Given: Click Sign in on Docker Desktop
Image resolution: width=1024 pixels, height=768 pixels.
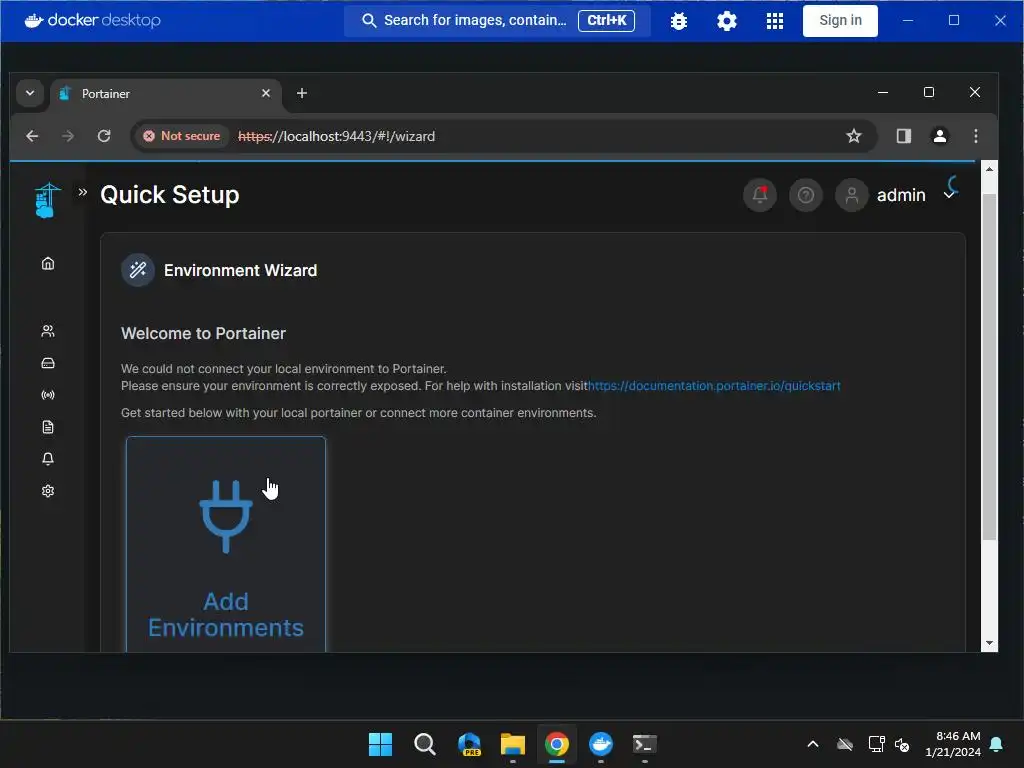Looking at the screenshot, I should pyautogui.click(x=840, y=20).
